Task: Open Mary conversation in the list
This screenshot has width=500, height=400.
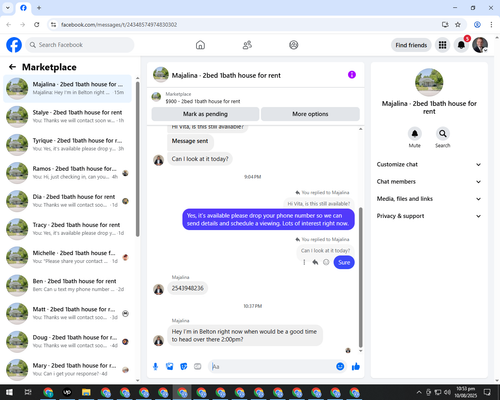Action: [x=67, y=370]
